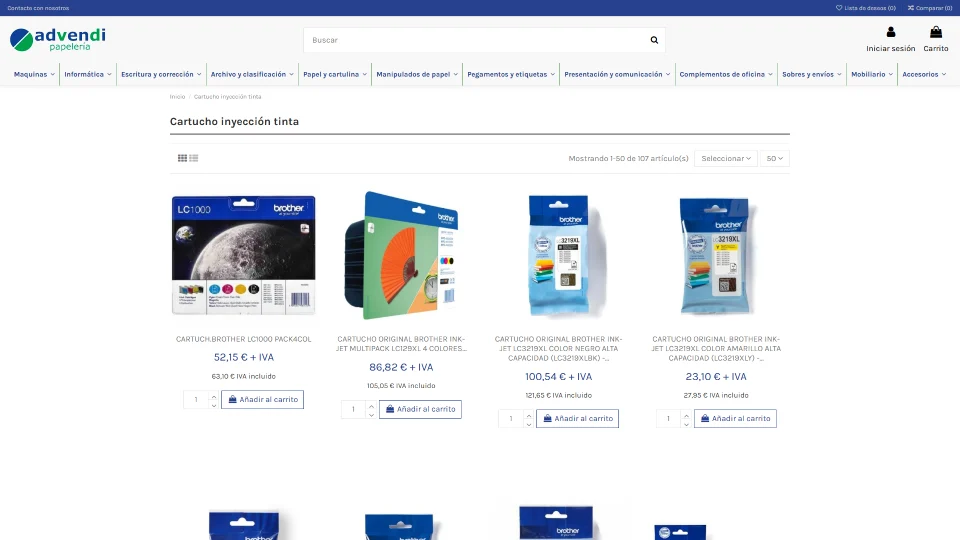Increase quantity for LC3219XL amarillo
The image size is (960, 540).
[686, 414]
